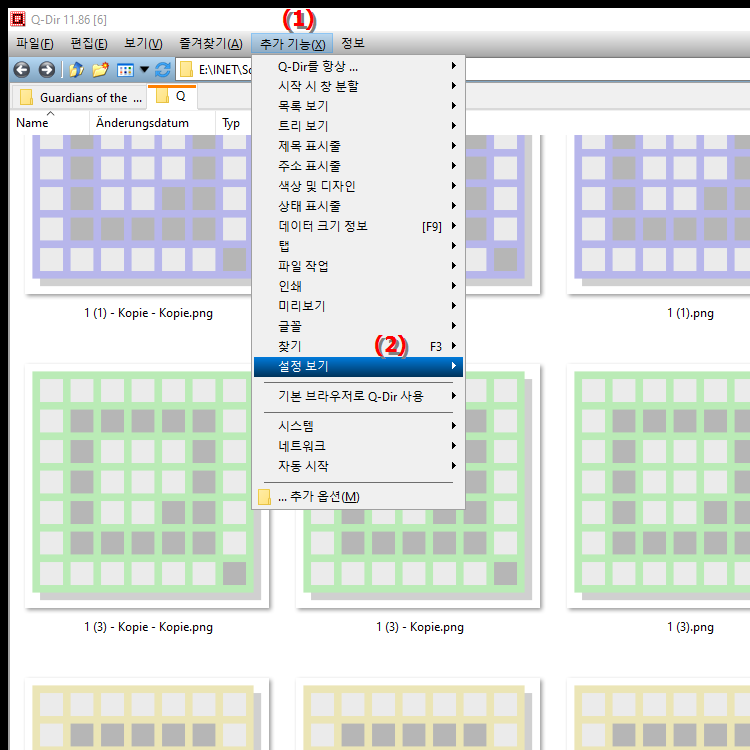
Task: Go back with the left arrow button
Action: [x=22, y=70]
